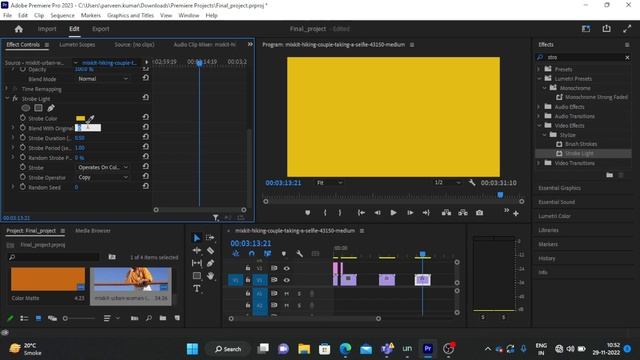Create new bin in Effects panel
Screen dimensions: 640x360
pyautogui.click(x=609, y=175)
